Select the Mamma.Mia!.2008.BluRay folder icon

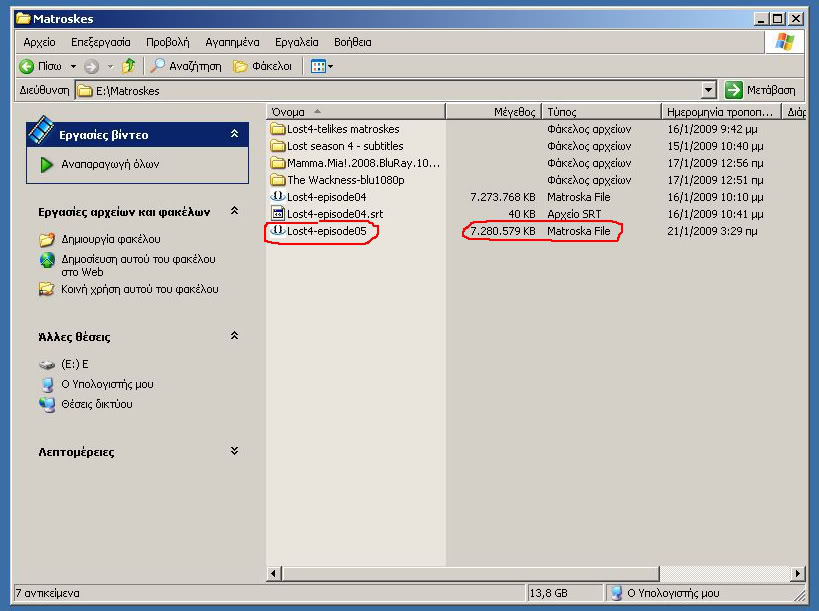[x=278, y=163]
